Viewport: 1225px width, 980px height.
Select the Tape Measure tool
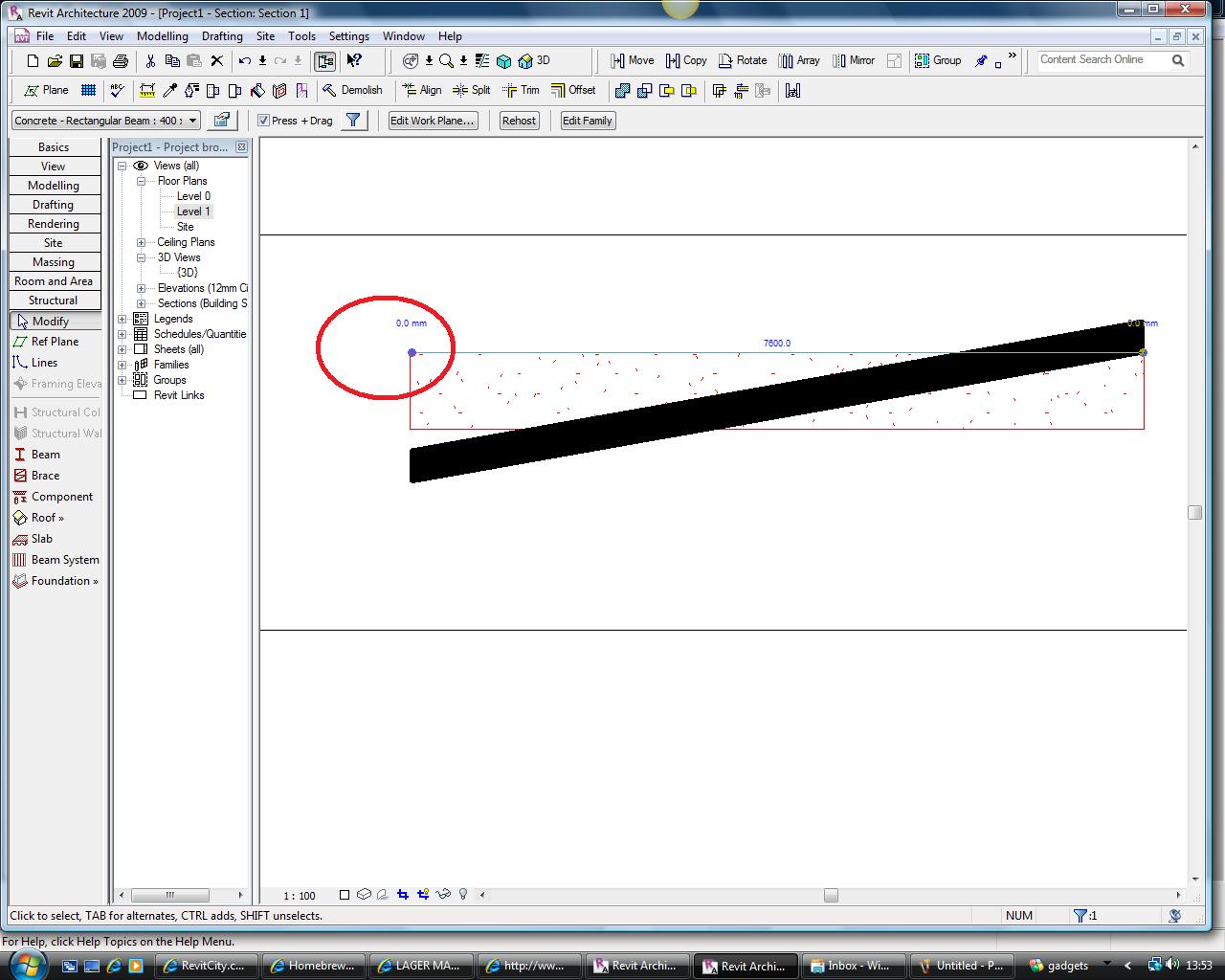[x=147, y=90]
